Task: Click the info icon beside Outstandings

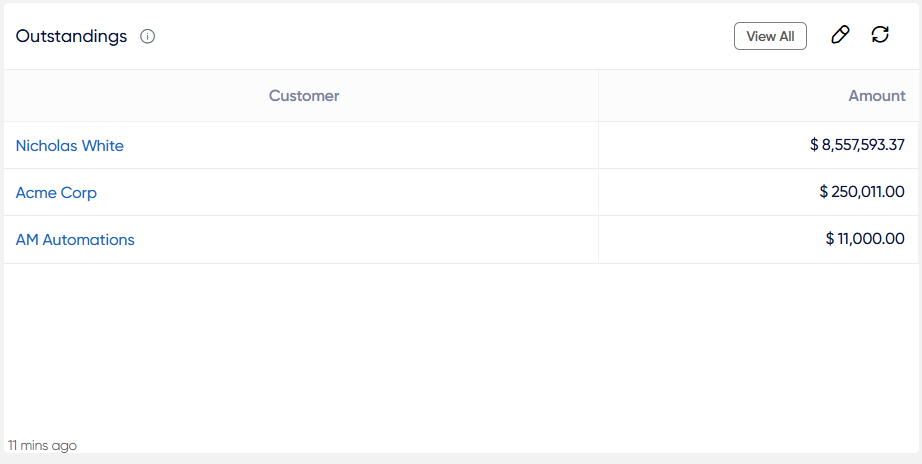Action: (148, 36)
